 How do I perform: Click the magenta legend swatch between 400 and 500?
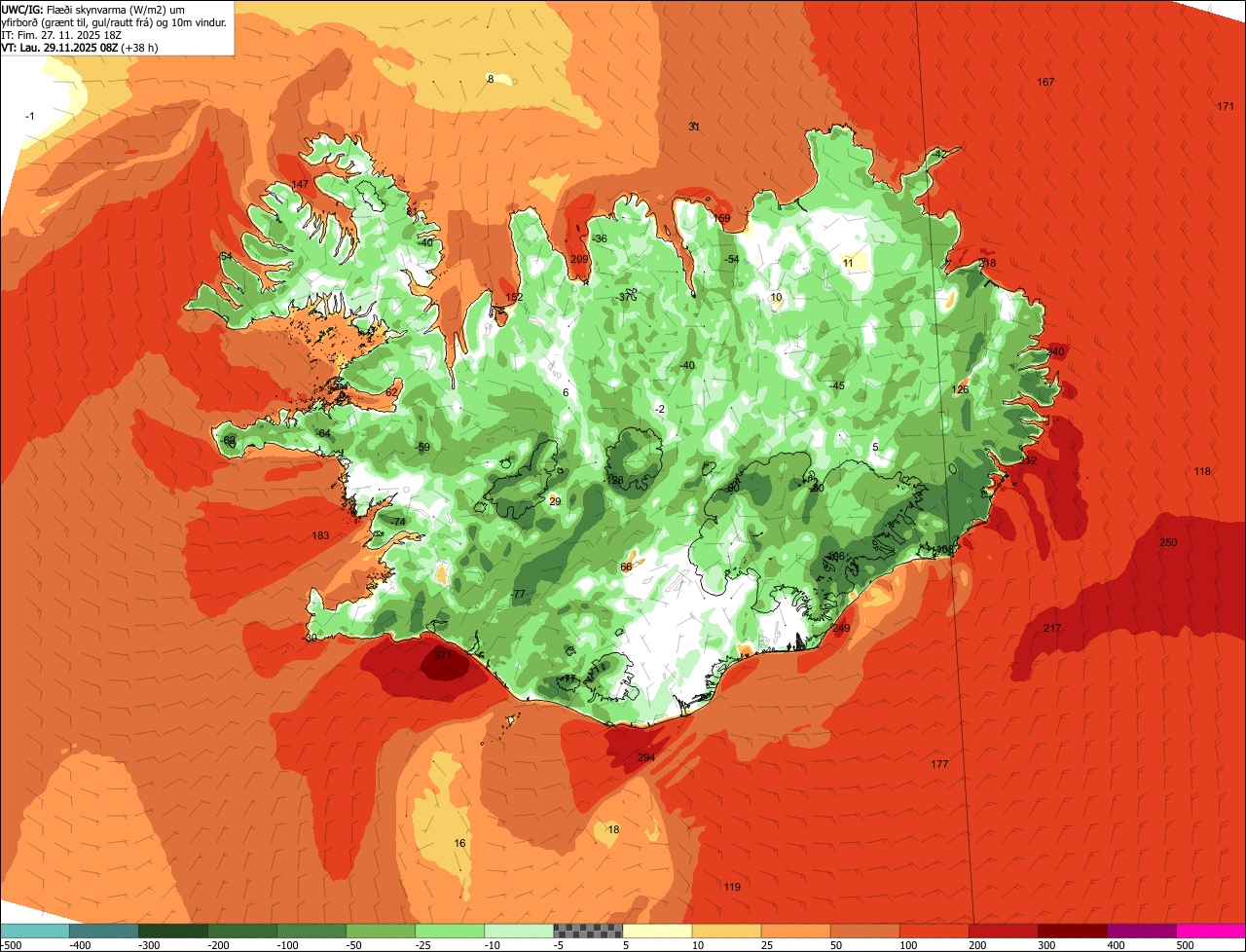(1141, 931)
